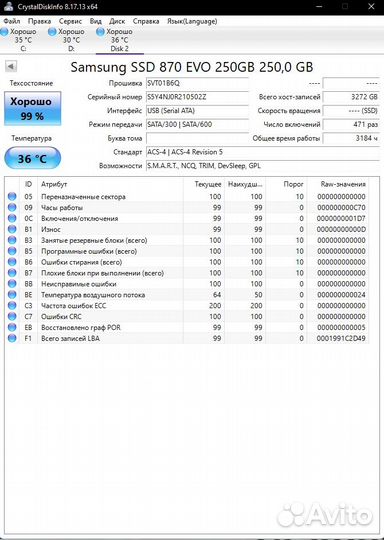Click the ID column header
This screenshot has height=540, width=384.
tap(28, 184)
